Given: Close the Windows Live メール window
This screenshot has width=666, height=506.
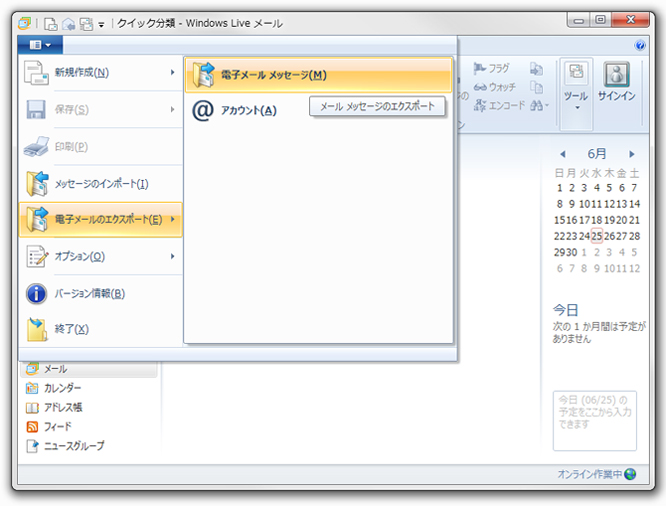Looking at the screenshot, I should [630, 20].
